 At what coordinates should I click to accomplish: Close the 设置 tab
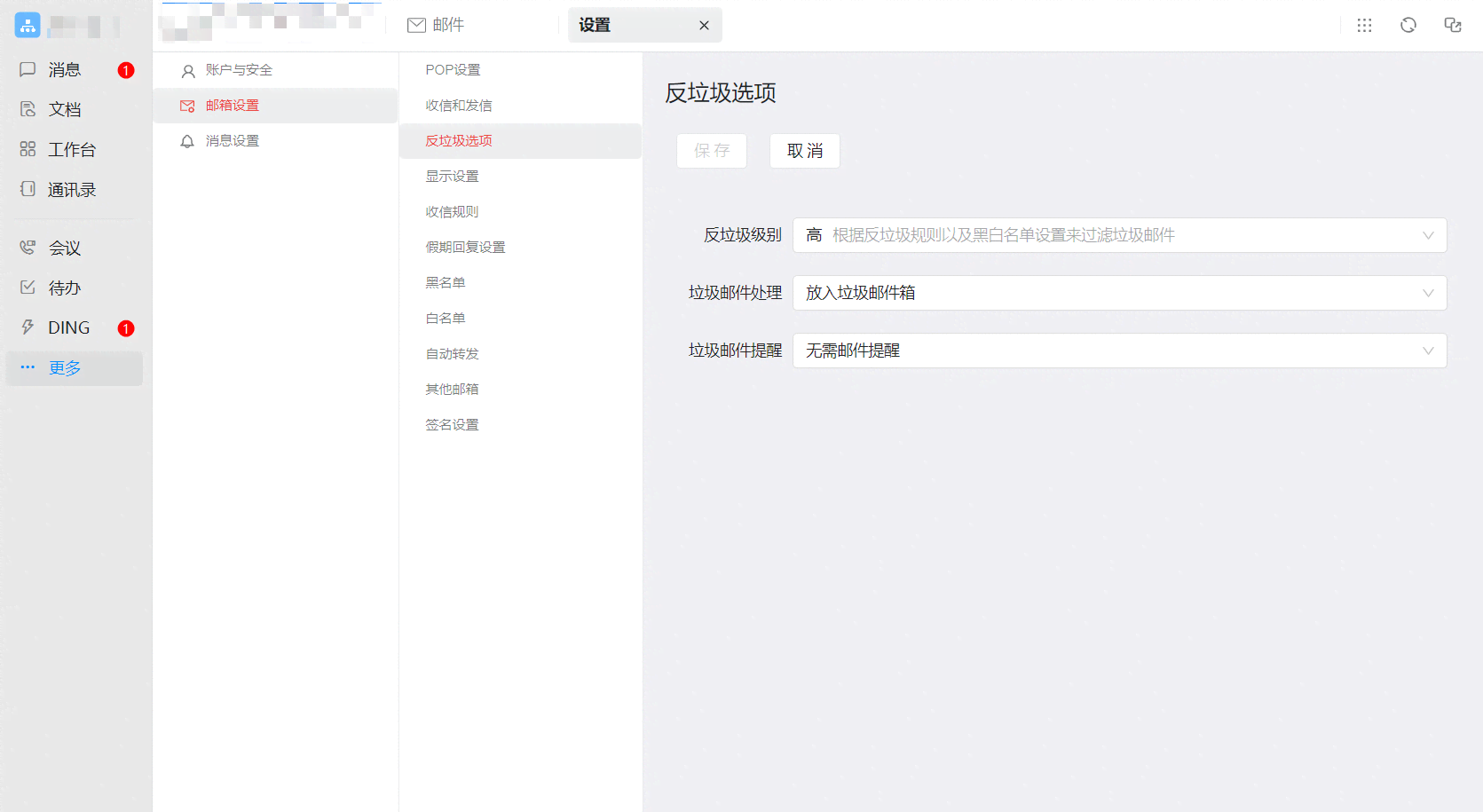[x=704, y=26]
